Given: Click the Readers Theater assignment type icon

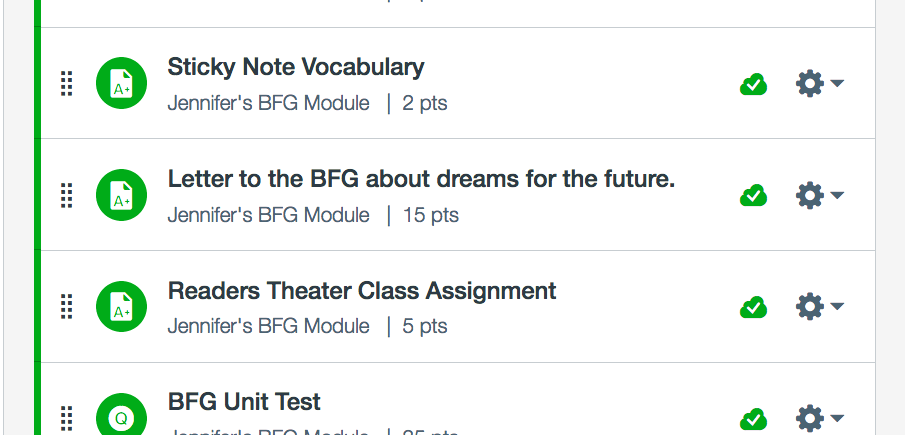Looking at the screenshot, I should [121, 307].
